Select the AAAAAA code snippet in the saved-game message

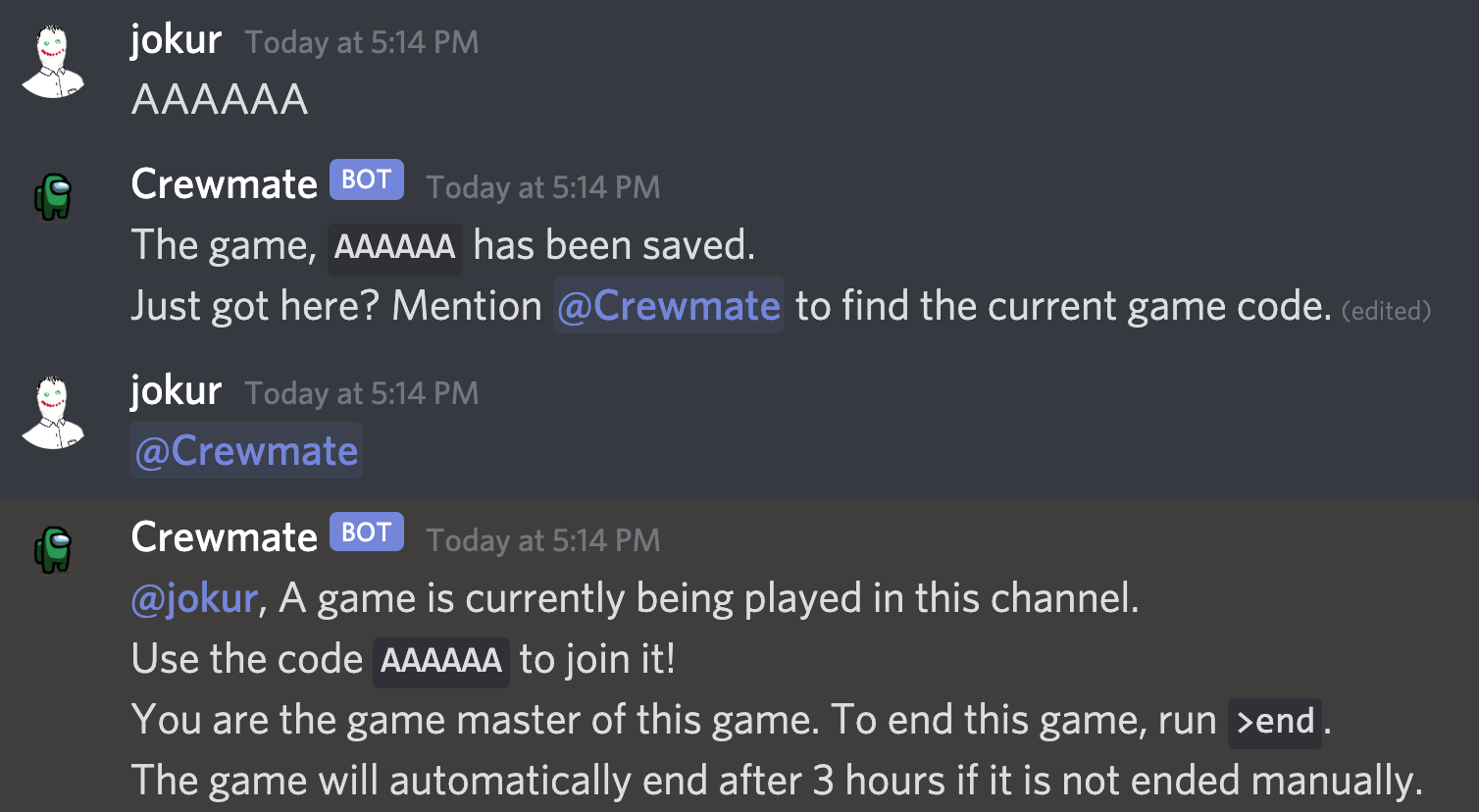395,247
